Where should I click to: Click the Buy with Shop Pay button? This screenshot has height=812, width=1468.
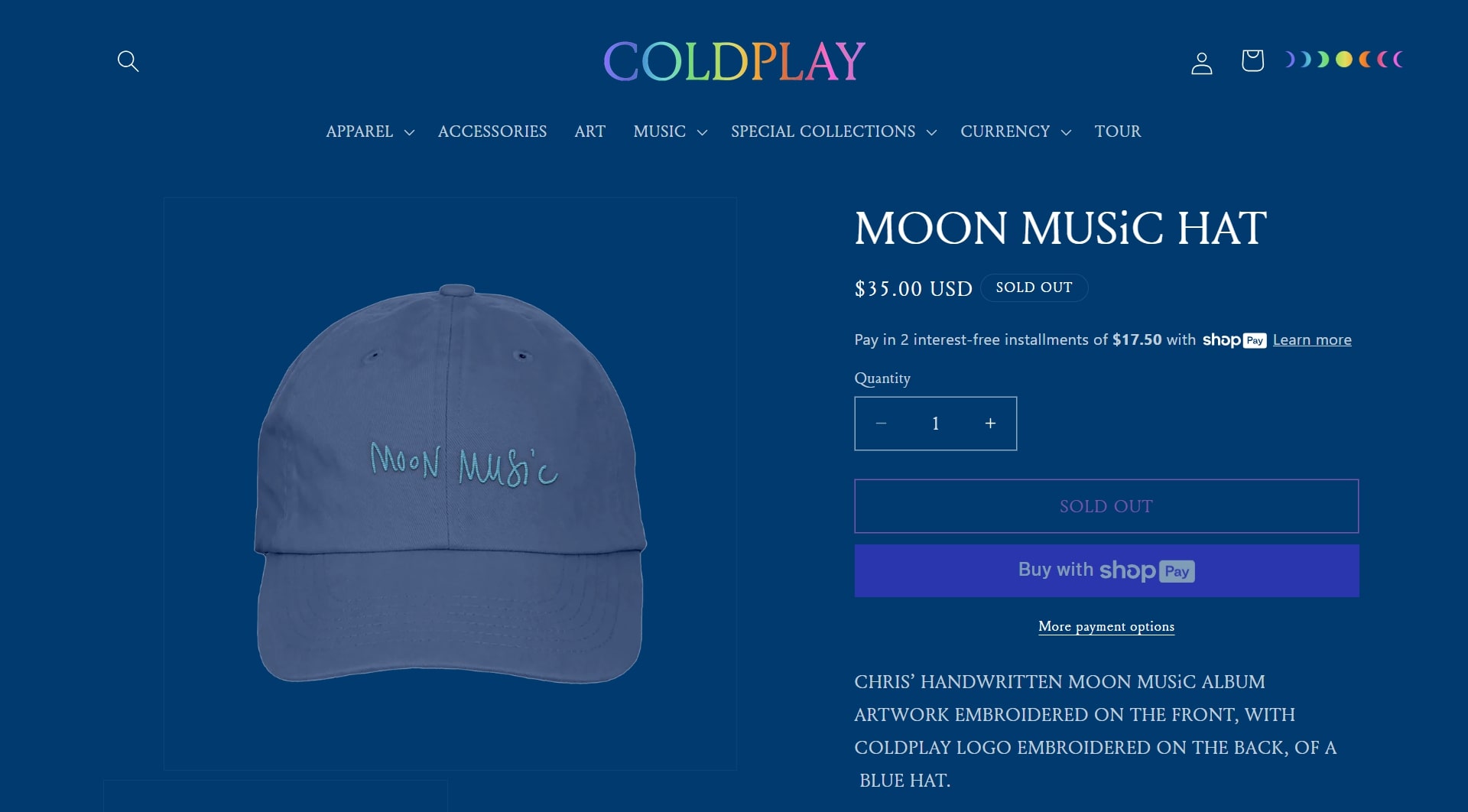click(1106, 570)
